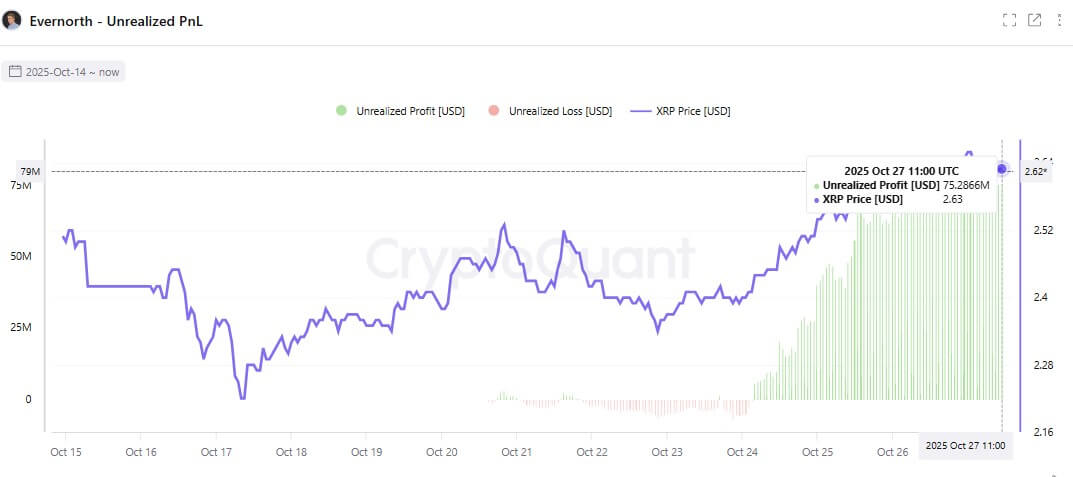Click the 2.62 price axis marker
Image resolution: width=1073 pixels, height=477 pixels.
1035,172
